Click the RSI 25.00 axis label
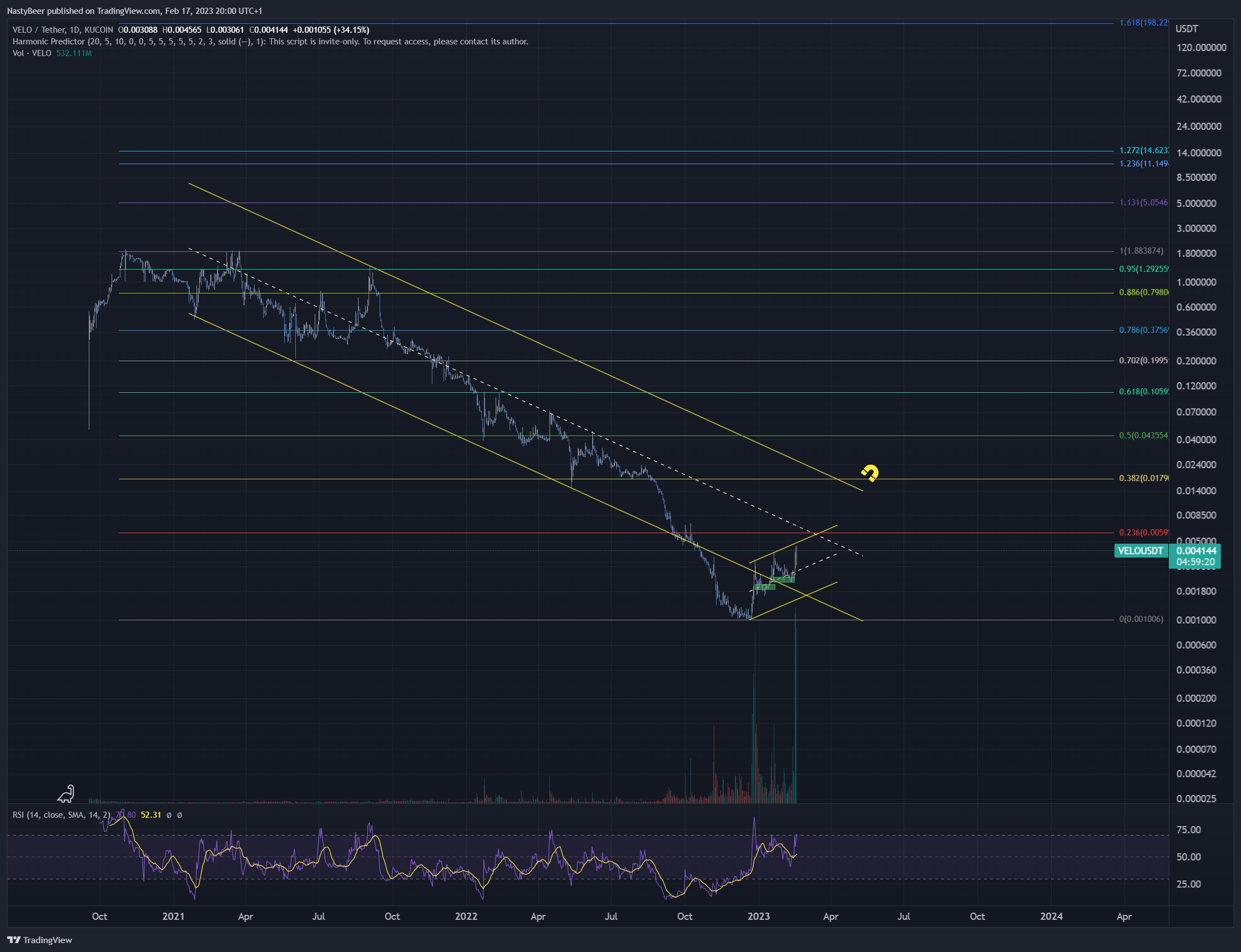Screen dimensions: 1241x952 (1189, 884)
